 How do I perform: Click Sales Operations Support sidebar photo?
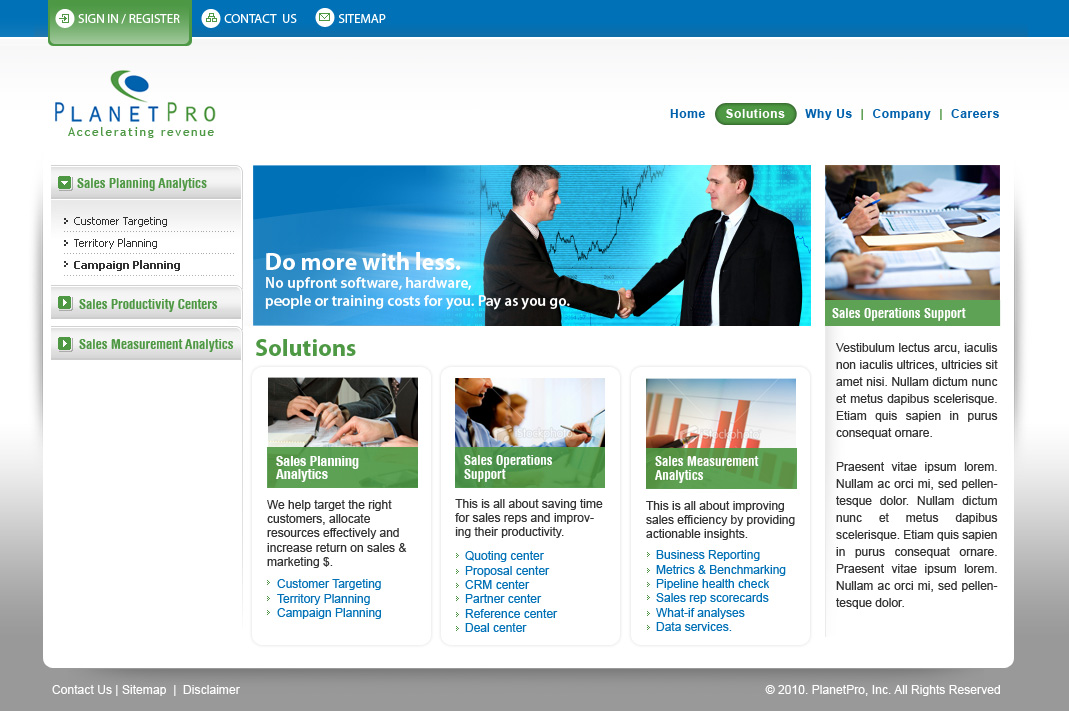point(912,232)
